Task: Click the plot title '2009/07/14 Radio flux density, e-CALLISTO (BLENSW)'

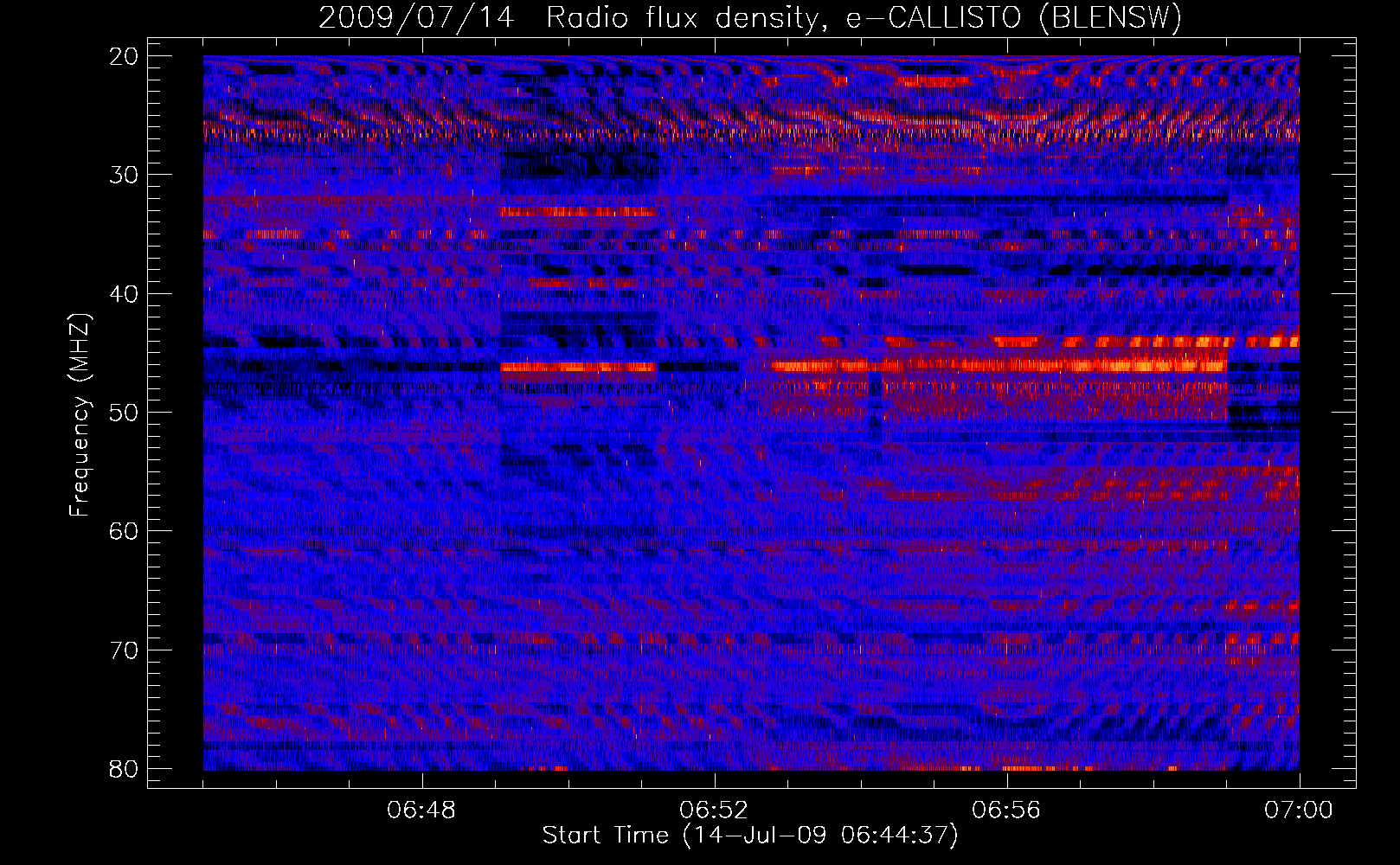Action: [x=750, y=18]
